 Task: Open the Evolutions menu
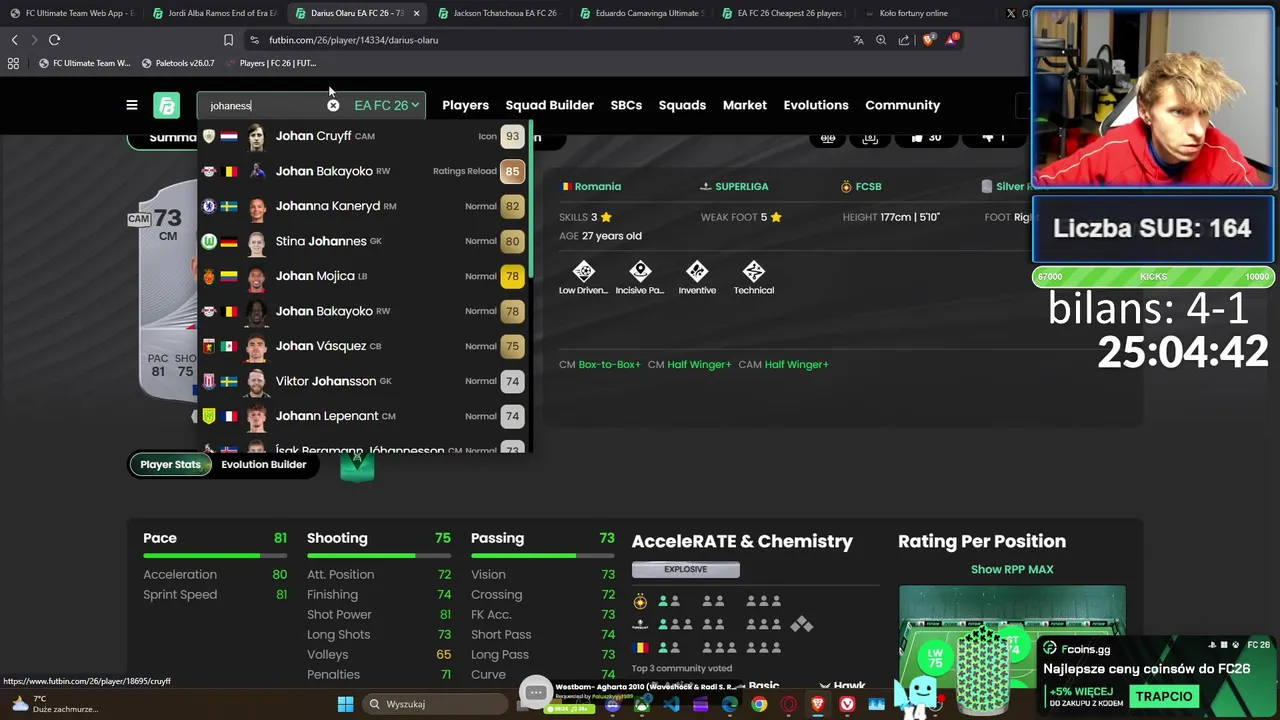click(816, 105)
